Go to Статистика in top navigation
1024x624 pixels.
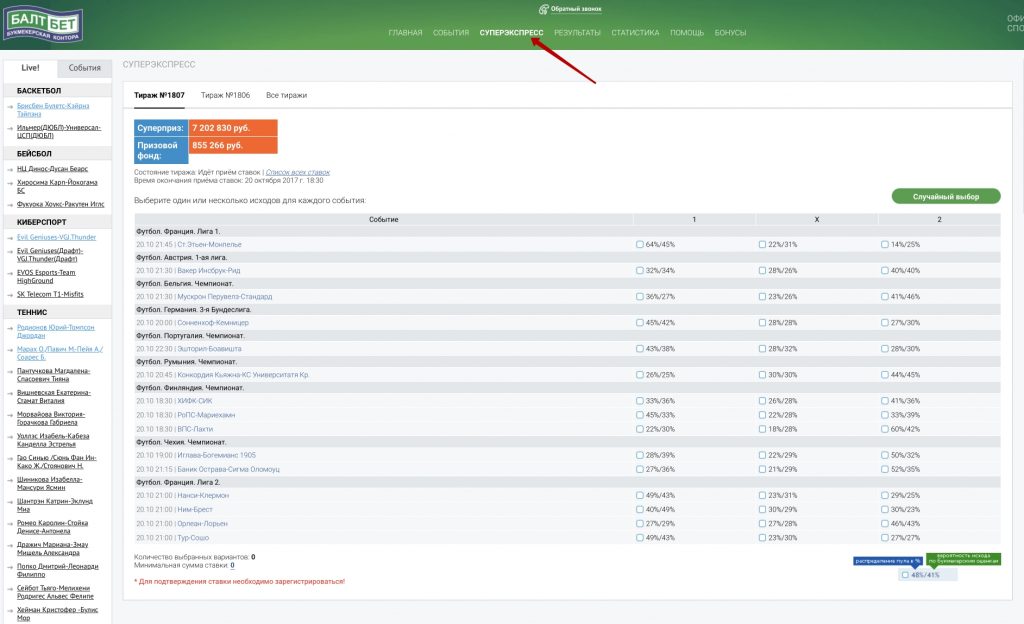635,33
